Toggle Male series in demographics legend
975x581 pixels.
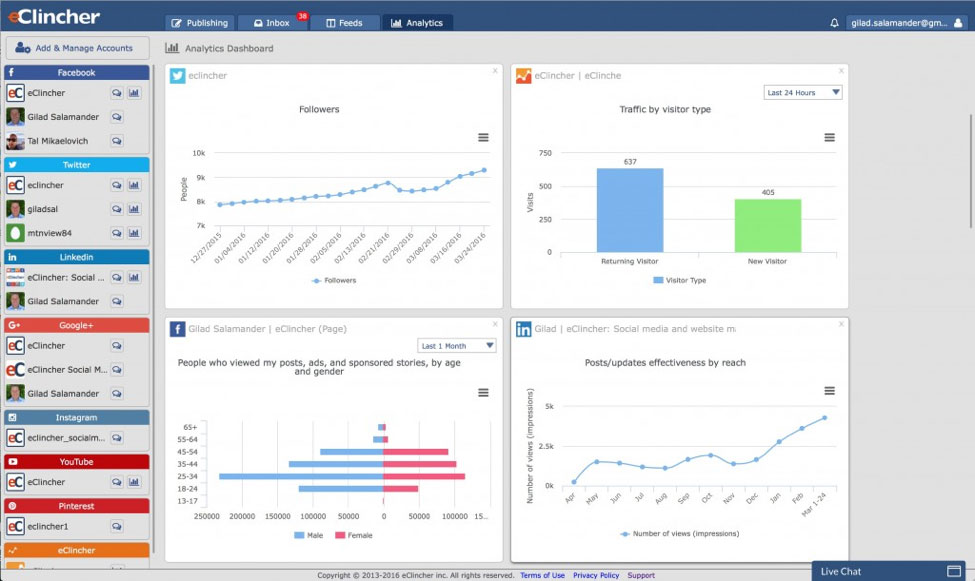(307, 535)
